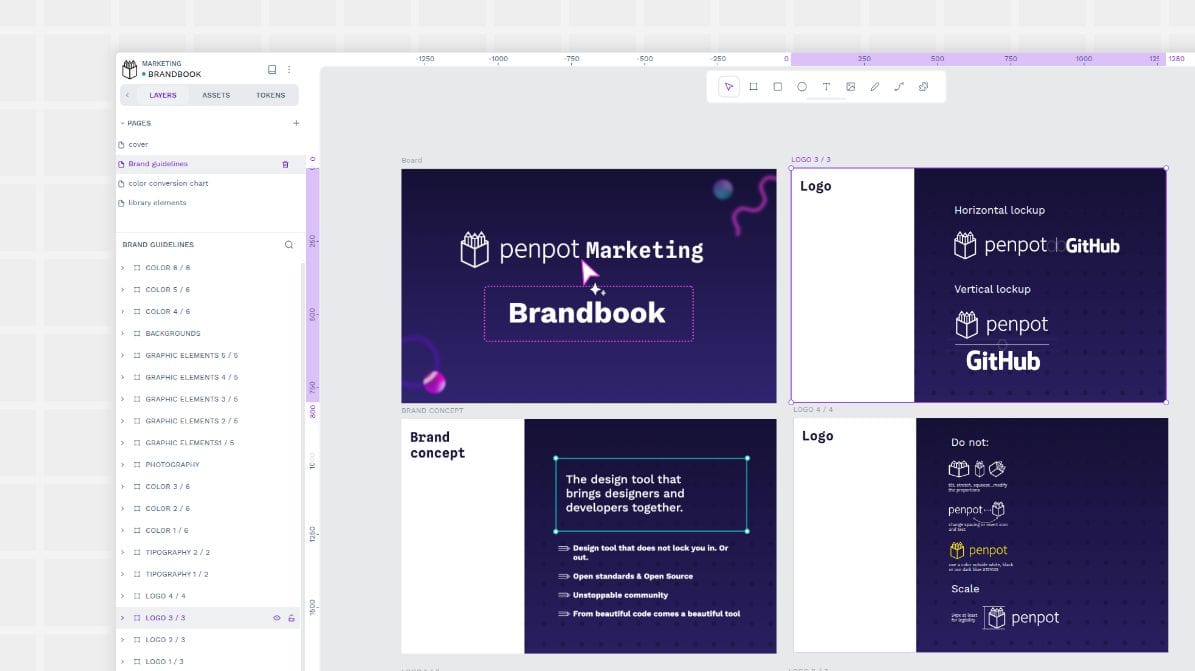Open the layer search icon
Viewport: 1195px width, 671px height.
(x=288, y=244)
